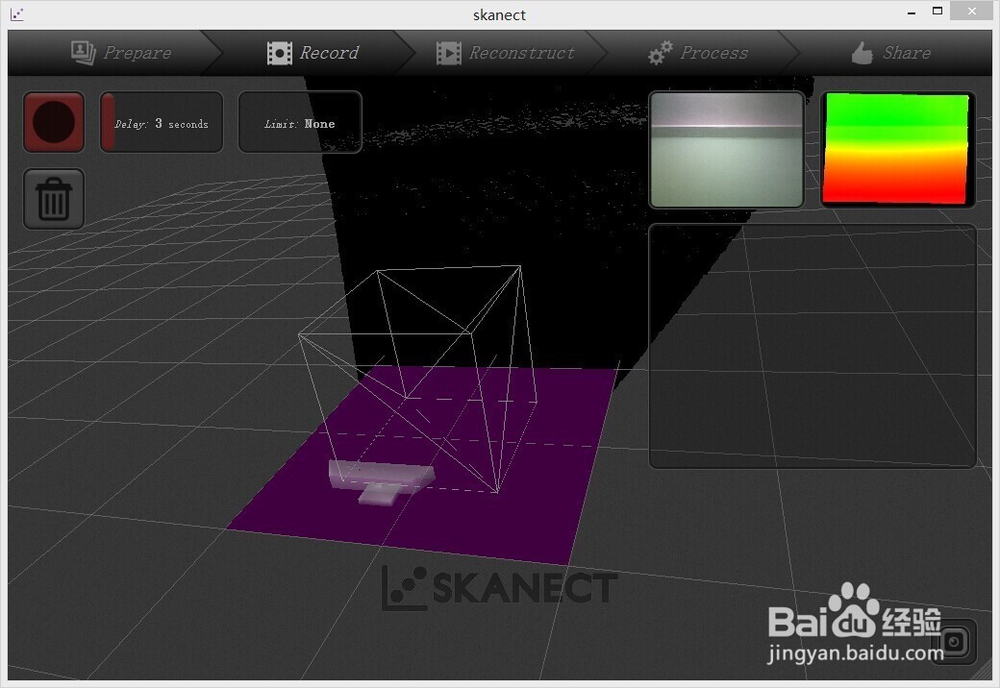Click the Prepare tab photo icon
Viewport: 1000px width, 688px height.
(84, 53)
